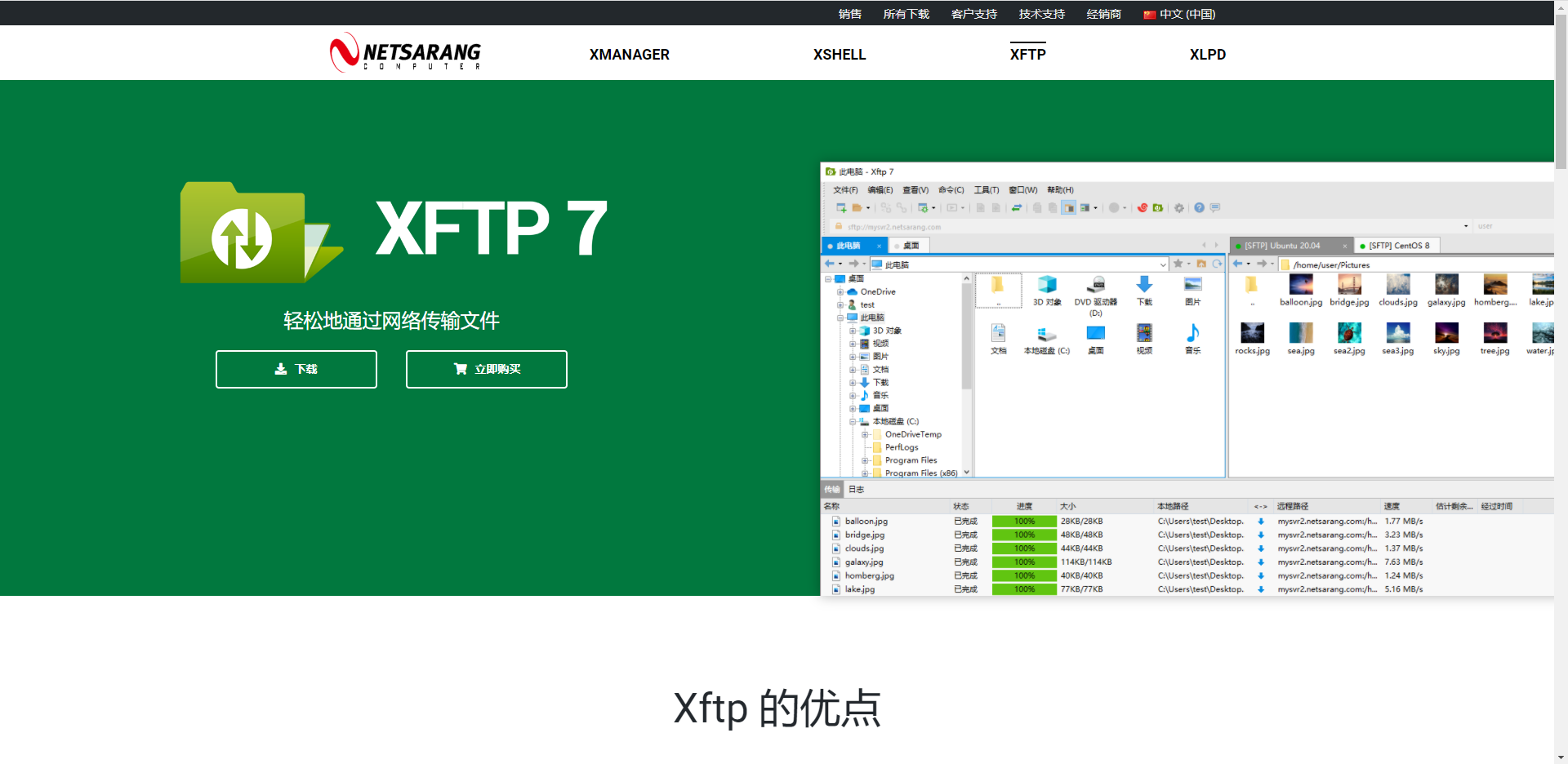
Task: Select the 本地磁盘 (C:) drive icon
Action: [x=1047, y=340]
